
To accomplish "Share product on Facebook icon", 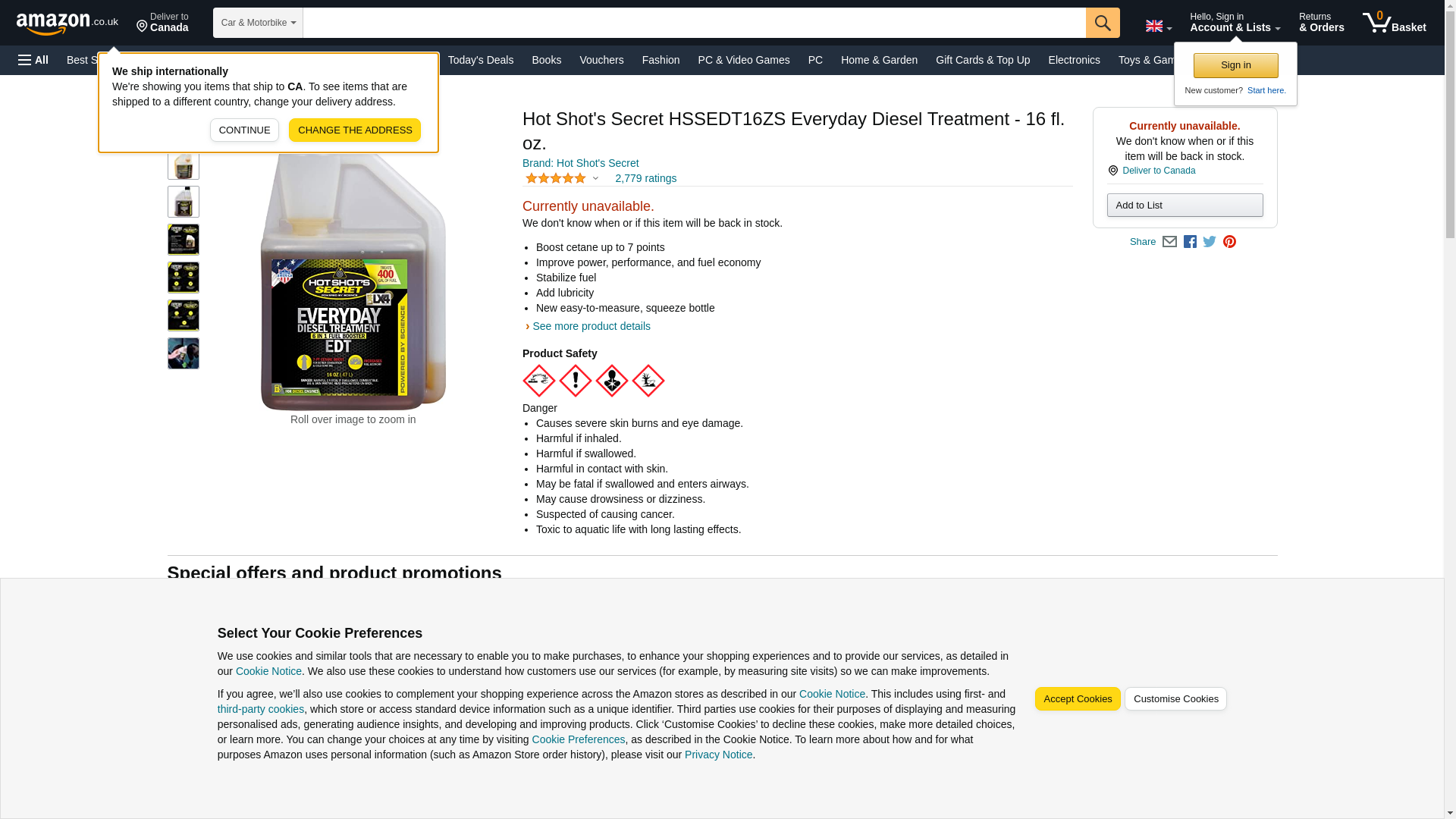I will click(1190, 242).
